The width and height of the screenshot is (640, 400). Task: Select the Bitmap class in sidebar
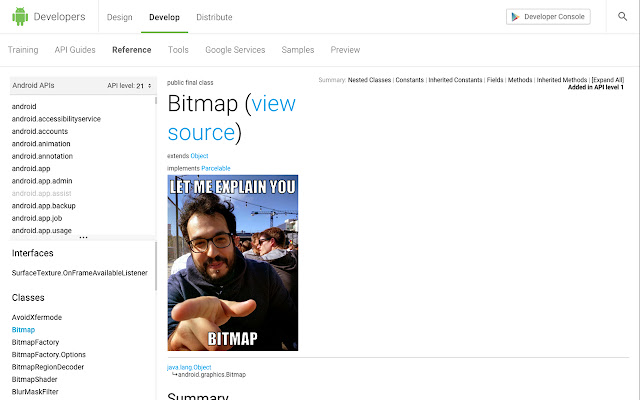click(x=23, y=330)
